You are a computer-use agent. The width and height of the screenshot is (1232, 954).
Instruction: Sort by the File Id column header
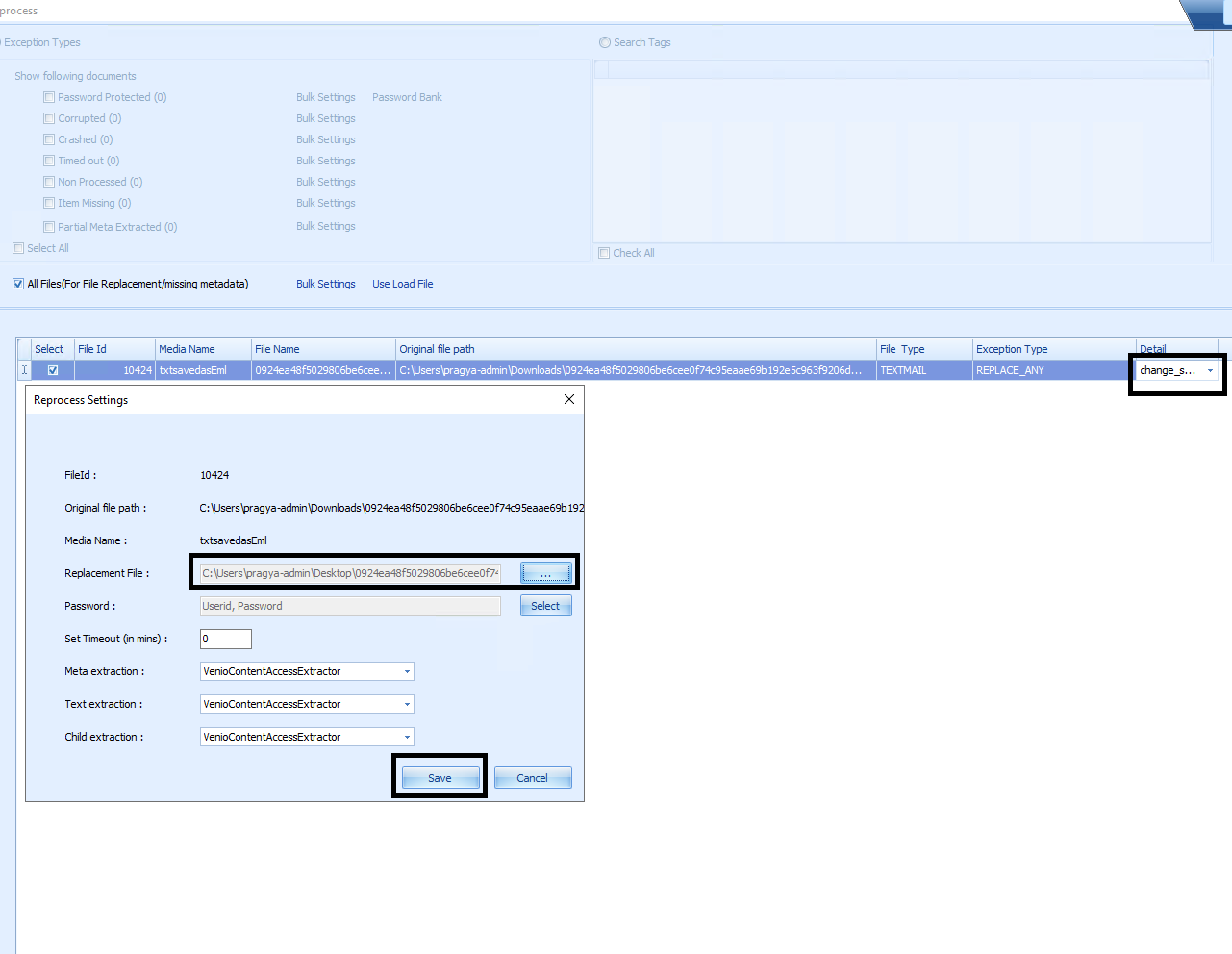pos(114,349)
